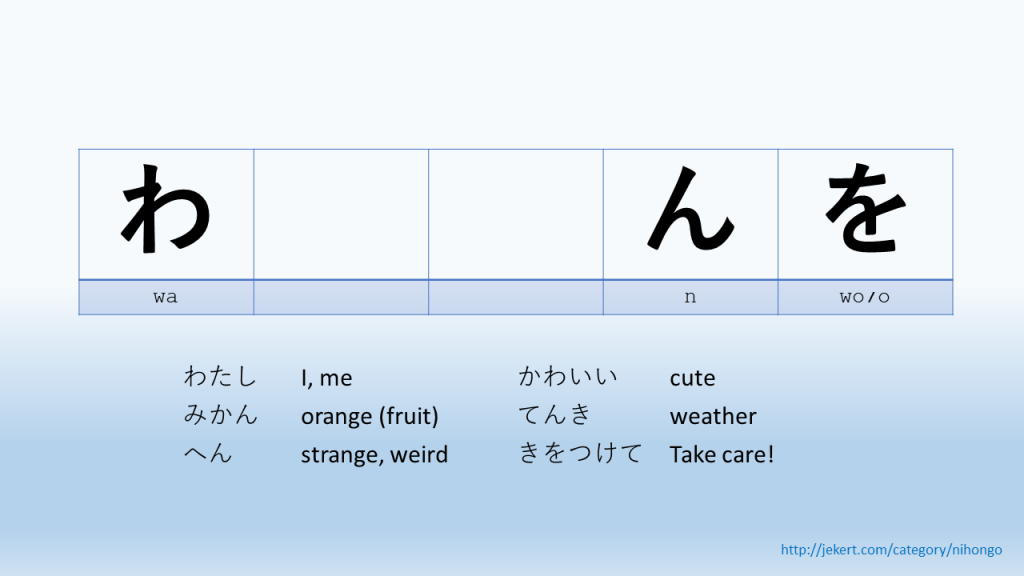Select the large を character cell
This screenshot has height=576, width=1024.
[865, 214]
